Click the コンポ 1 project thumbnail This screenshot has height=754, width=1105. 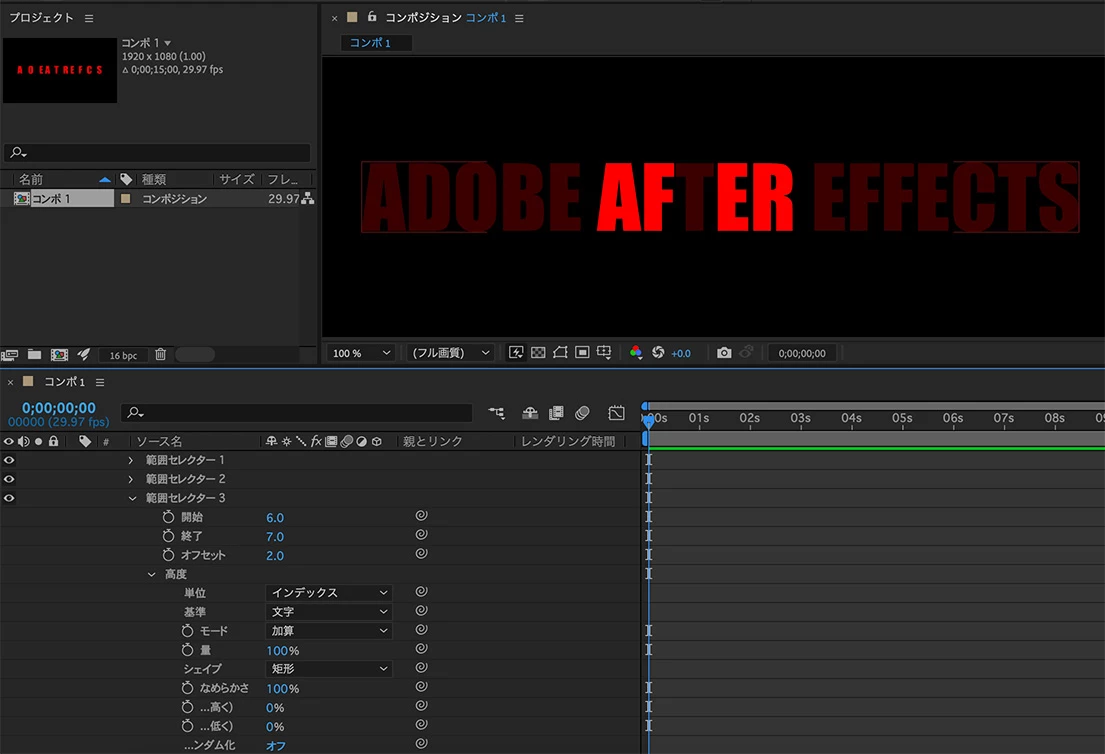tap(60, 70)
